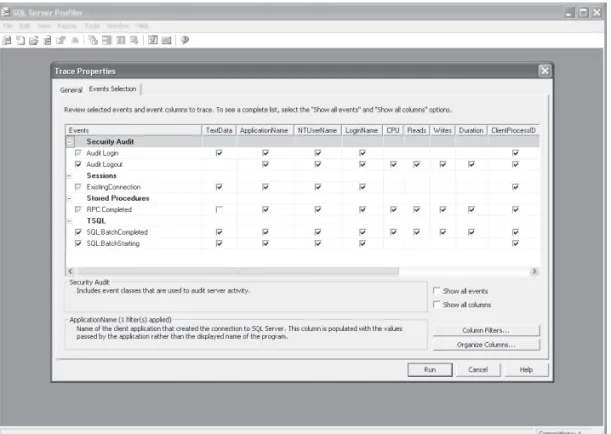Click the New Trace toolbar icon
The image size is (611, 434).
click(7, 40)
